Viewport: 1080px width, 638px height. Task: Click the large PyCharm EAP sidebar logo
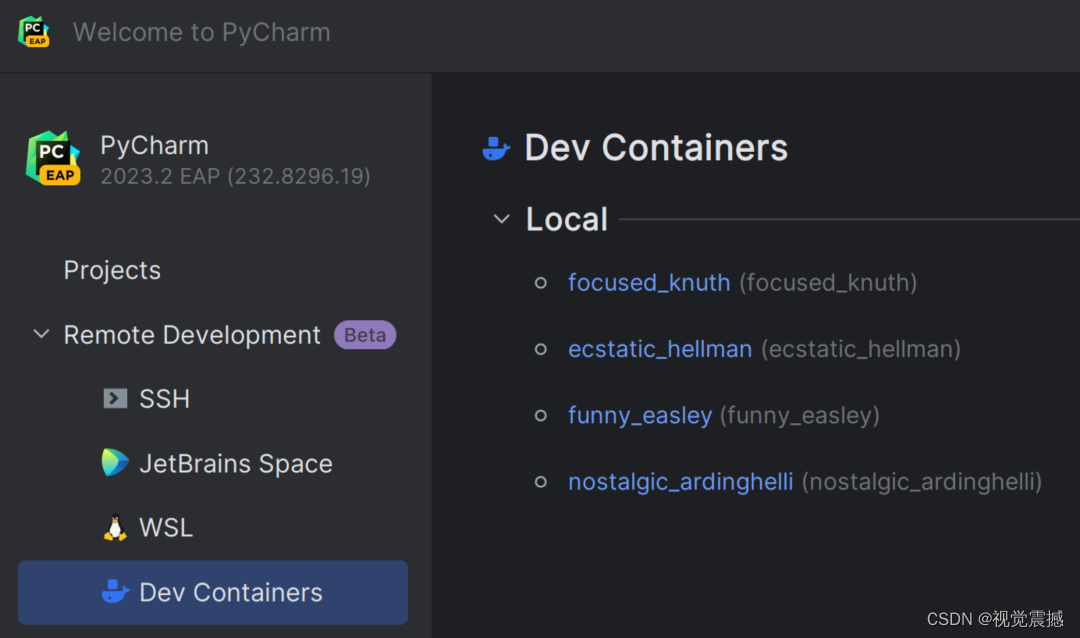53,159
